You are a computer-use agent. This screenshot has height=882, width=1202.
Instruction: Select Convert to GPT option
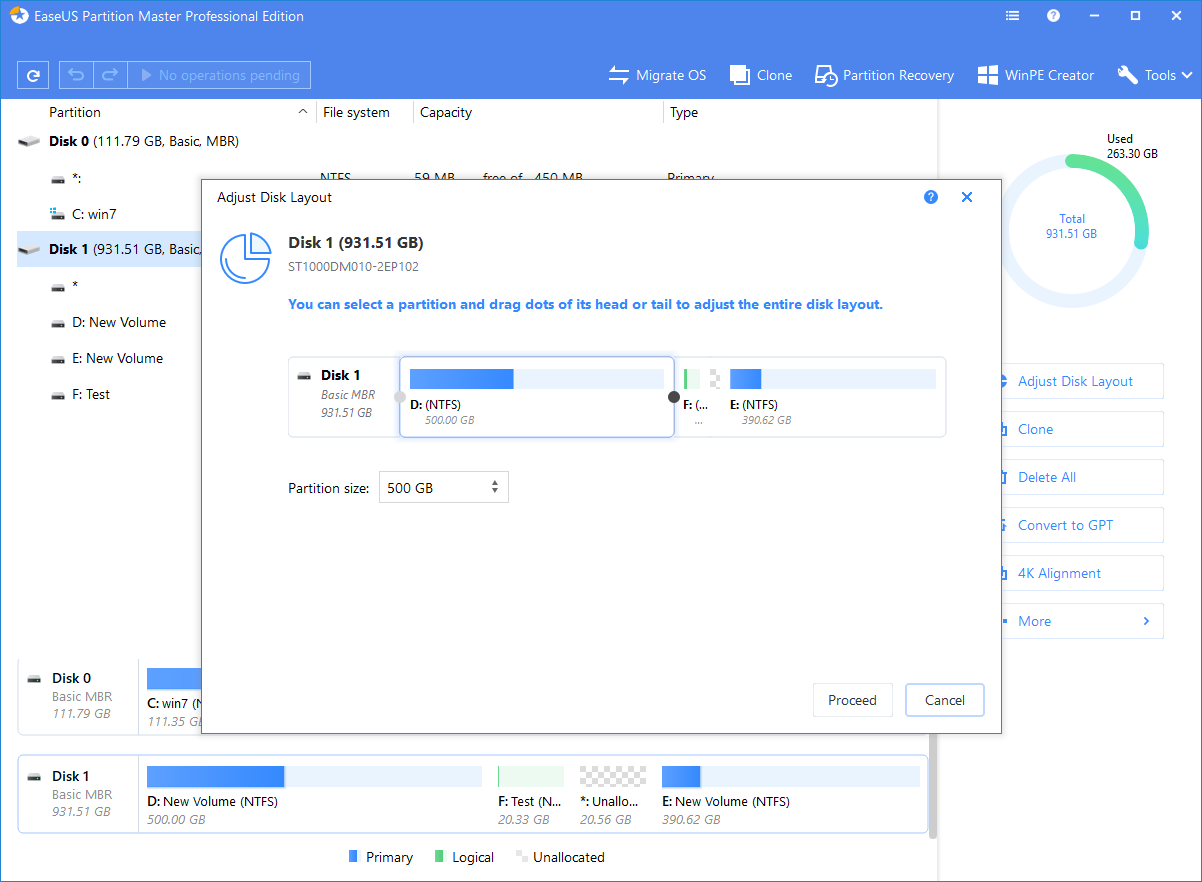1065,525
